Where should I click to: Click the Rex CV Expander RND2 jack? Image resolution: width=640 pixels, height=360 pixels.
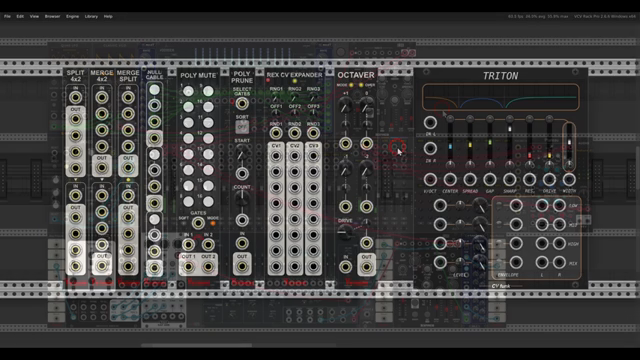click(294, 133)
